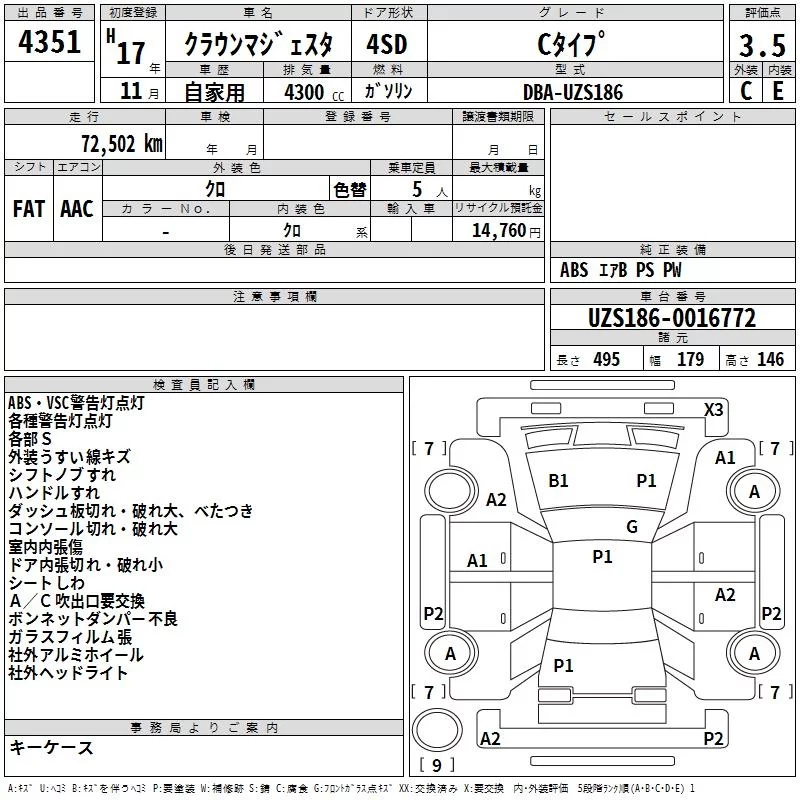Viewport: 800px width, 800px height.
Task: Click inspector note 社外アルミホイール
Action: (76, 655)
